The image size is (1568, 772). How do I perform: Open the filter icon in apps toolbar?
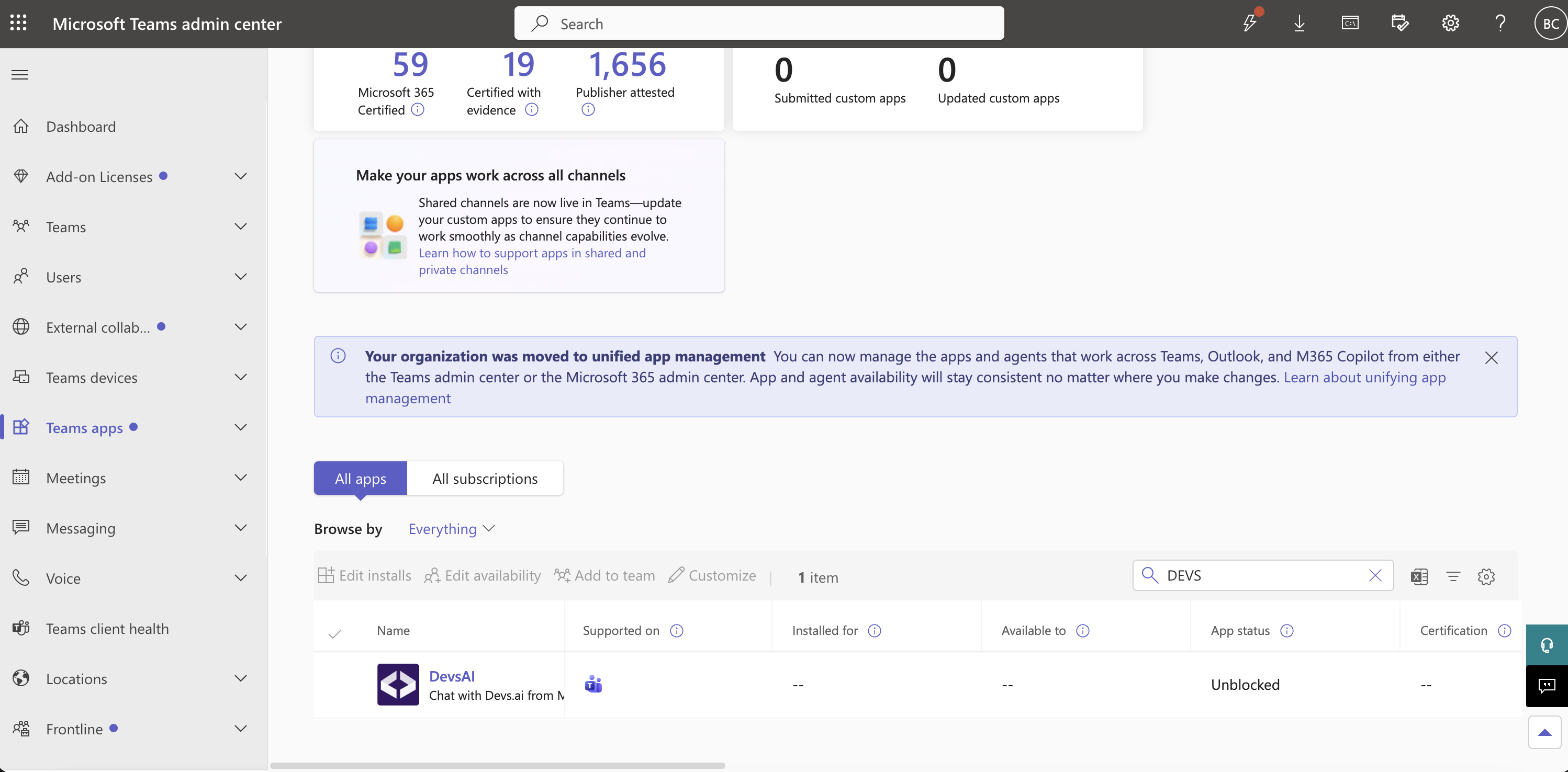pyautogui.click(x=1453, y=576)
